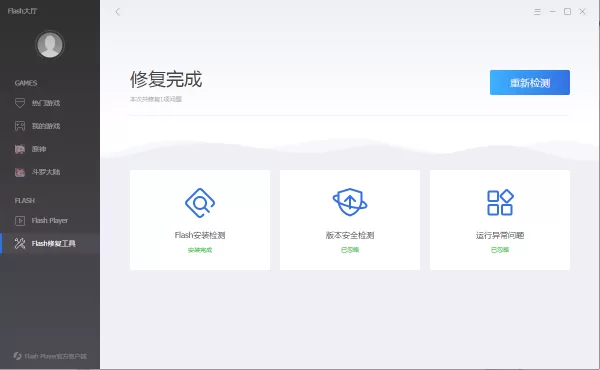Go back using the left arrow icon
This screenshot has width=600, height=370.
[117, 12]
